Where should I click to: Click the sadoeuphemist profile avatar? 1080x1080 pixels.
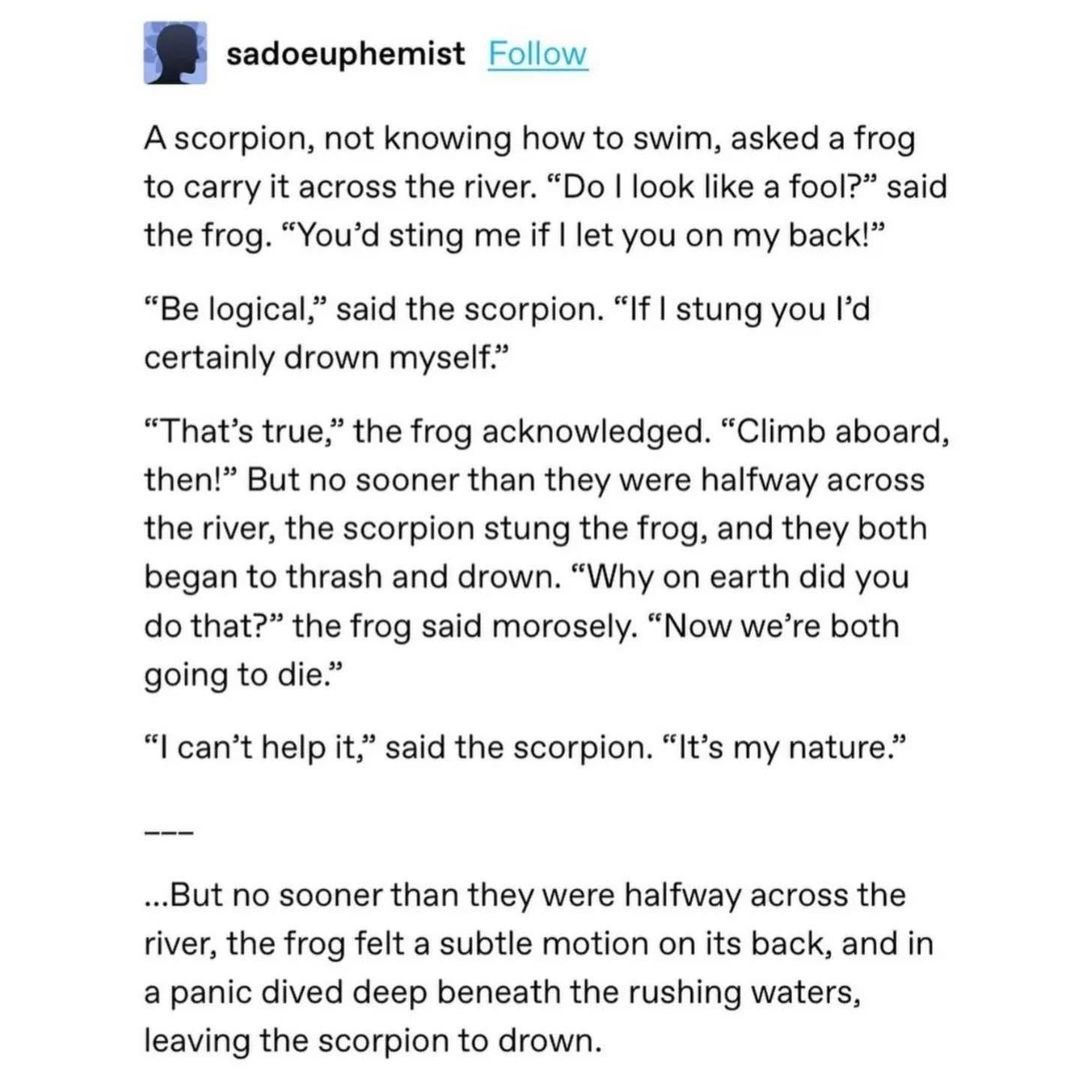(175, 53)
